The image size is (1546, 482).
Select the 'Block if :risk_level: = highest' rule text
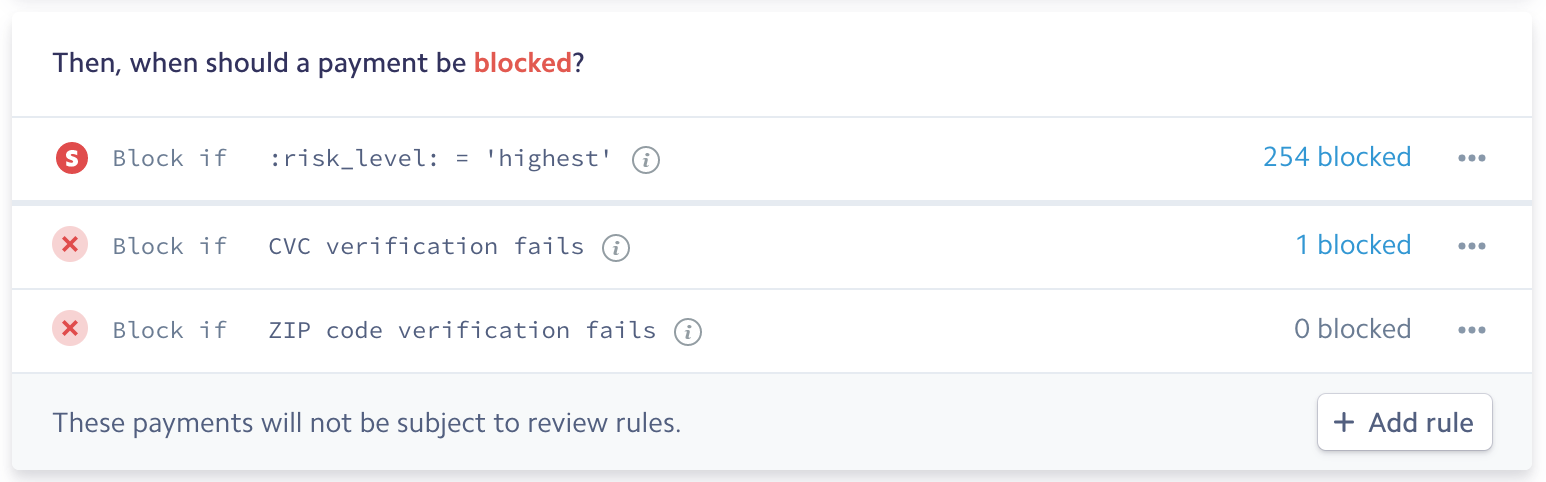point(362,158)
